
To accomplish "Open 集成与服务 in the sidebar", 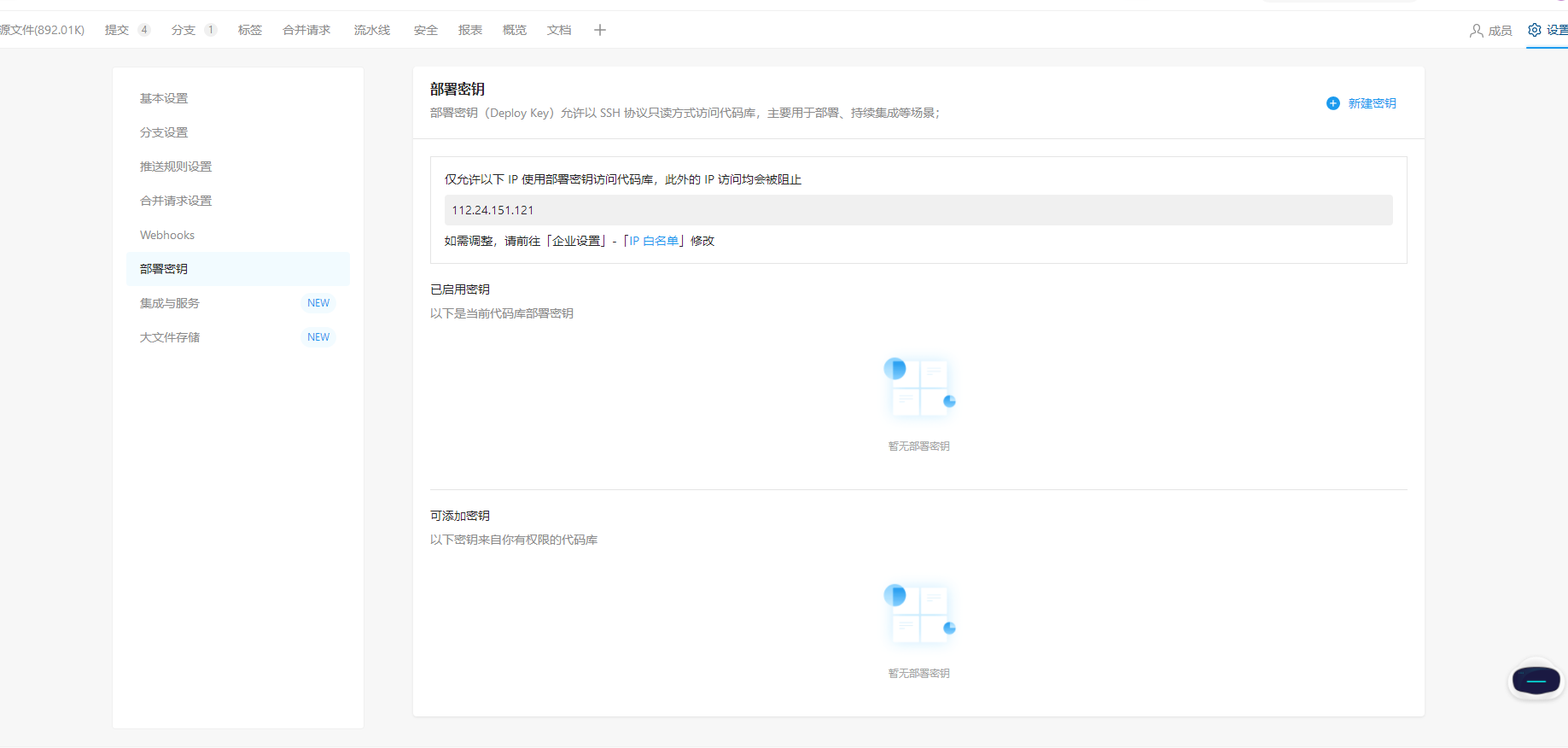I will pos(238,303).
